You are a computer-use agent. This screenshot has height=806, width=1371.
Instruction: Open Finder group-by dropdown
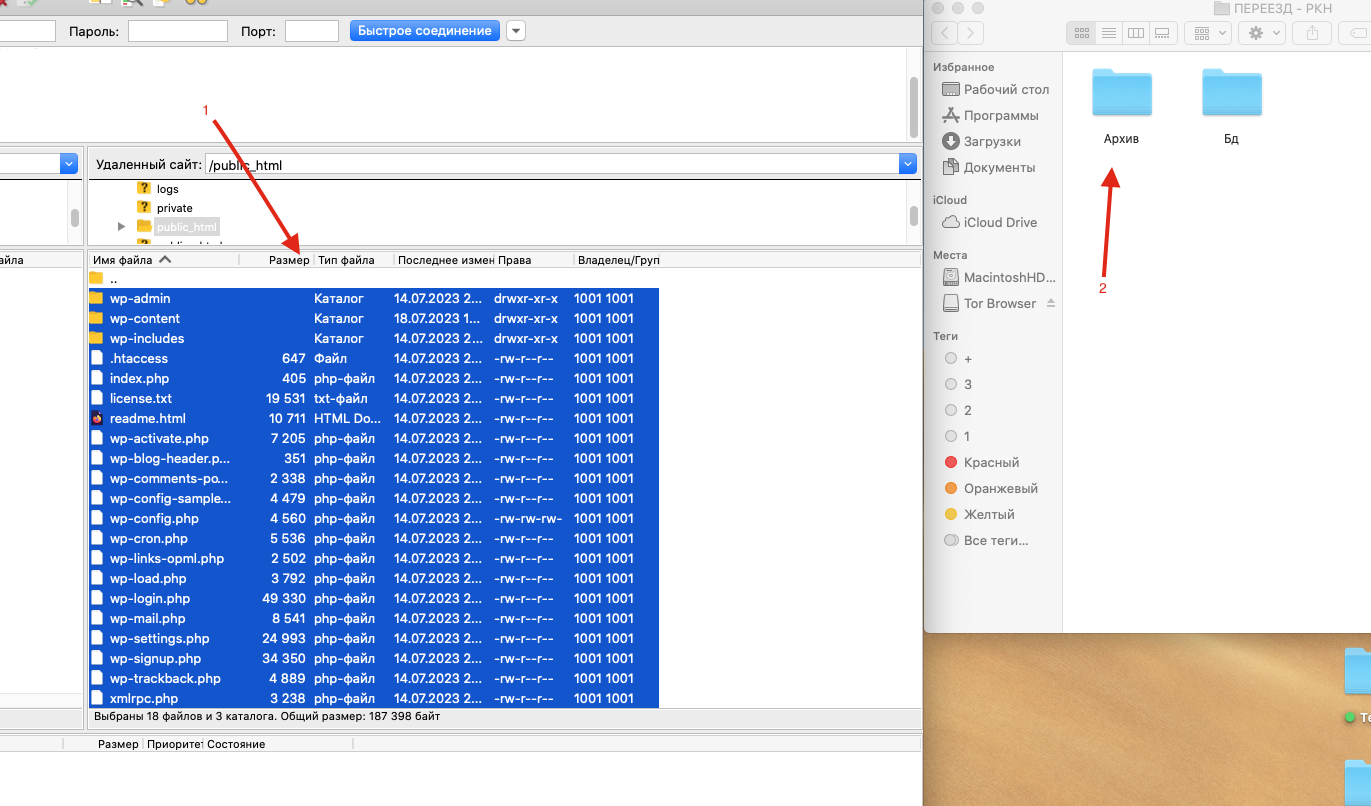point(1207,33)
